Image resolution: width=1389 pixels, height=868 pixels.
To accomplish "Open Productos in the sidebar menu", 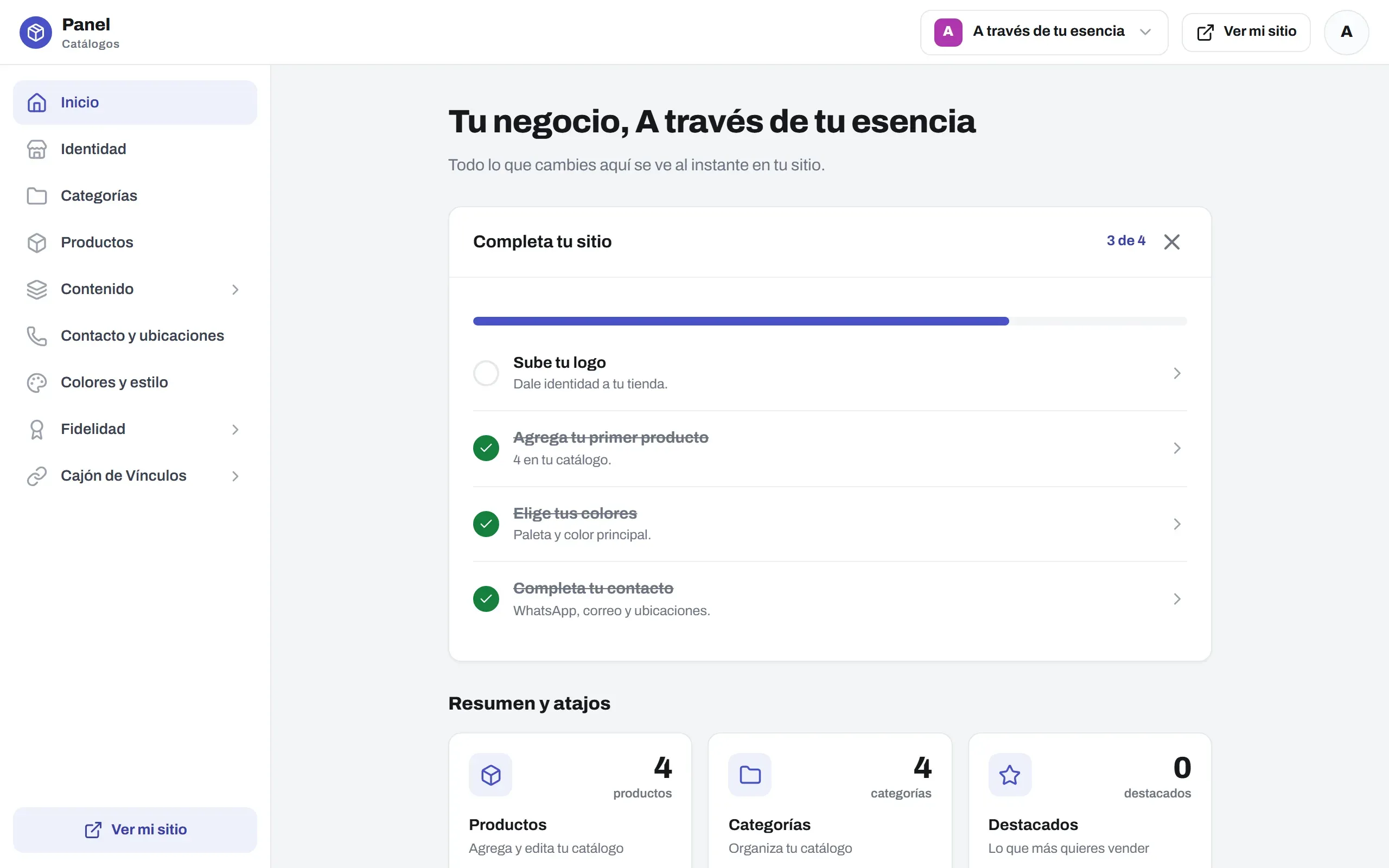I will (x=135, y=243).
